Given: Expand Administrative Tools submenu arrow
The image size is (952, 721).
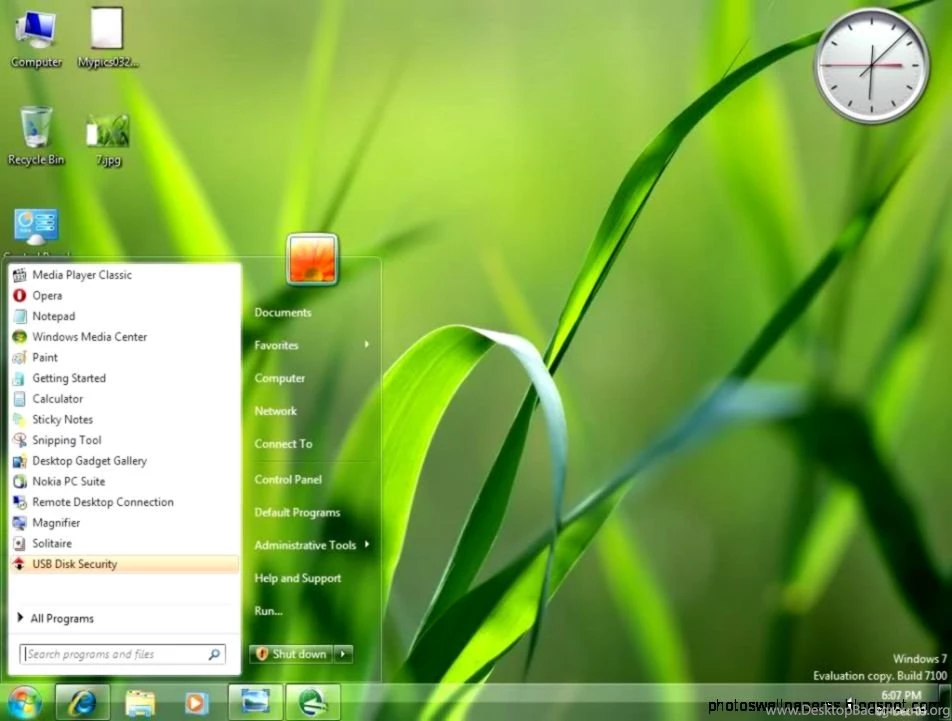Looking at the screenshot, I should (x=367, y=544).
